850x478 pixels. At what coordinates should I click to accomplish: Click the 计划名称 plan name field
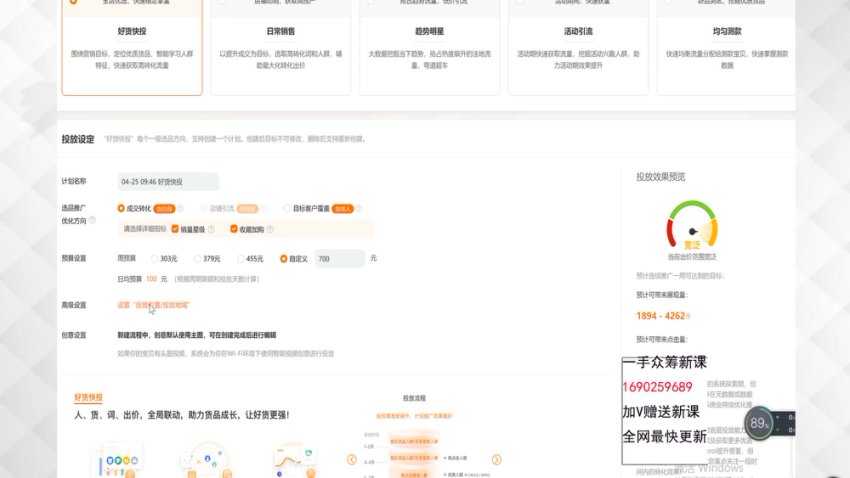click(x=167, y=182)
